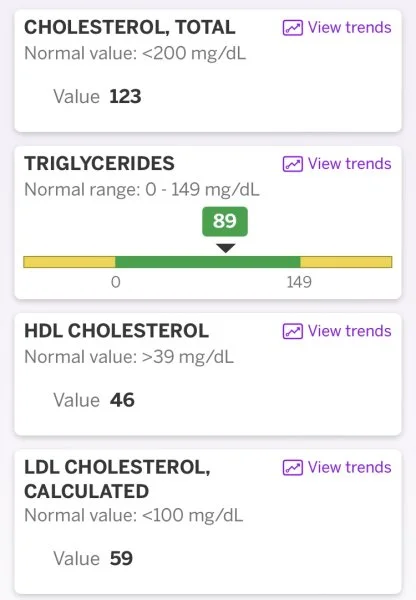Click the green section of triglycerides range bar
416x600 pixels.
tap(208, 262)
